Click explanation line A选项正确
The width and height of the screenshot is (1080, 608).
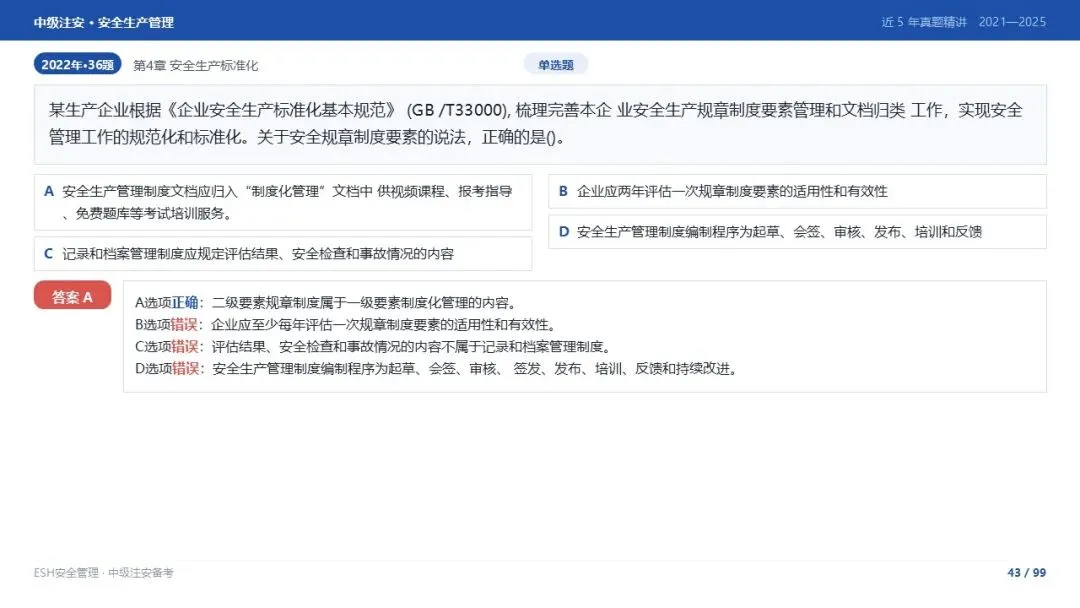[x=326, y=303]
